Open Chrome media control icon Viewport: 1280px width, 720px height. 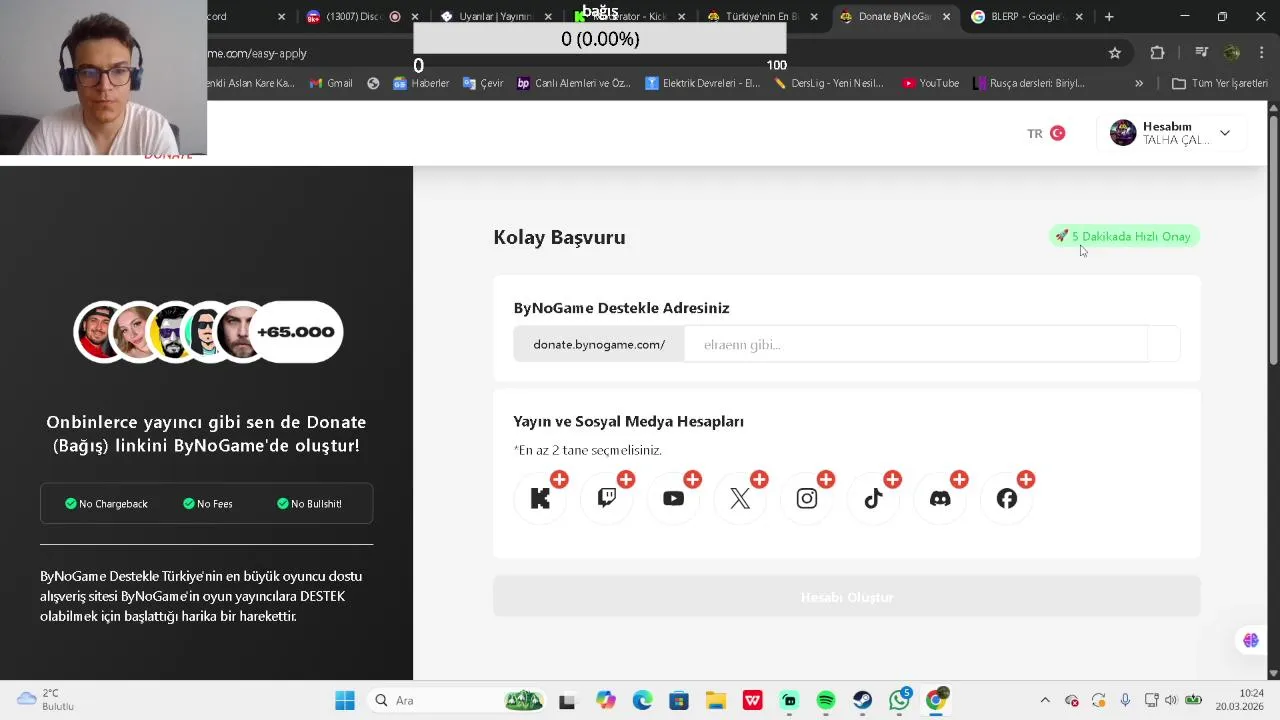click(x=1202, y=53)
